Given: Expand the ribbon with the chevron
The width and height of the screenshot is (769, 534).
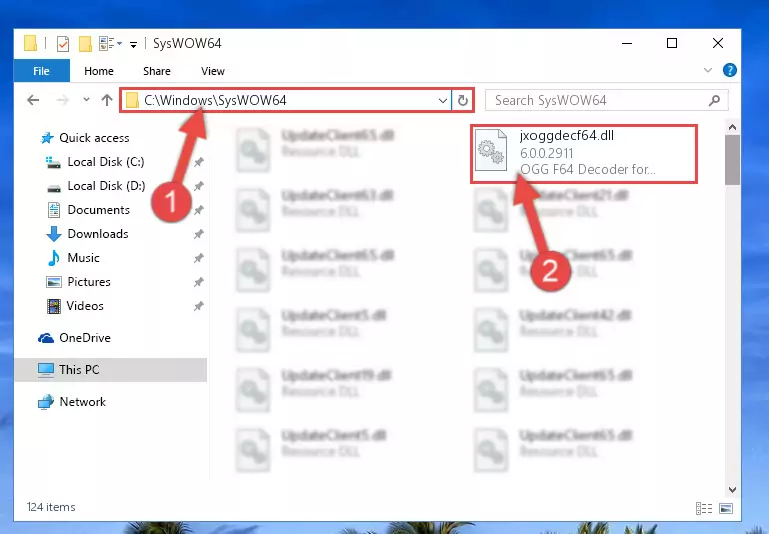Looking at the screenshot, I should pyautogui.click(x=708, y=70).
